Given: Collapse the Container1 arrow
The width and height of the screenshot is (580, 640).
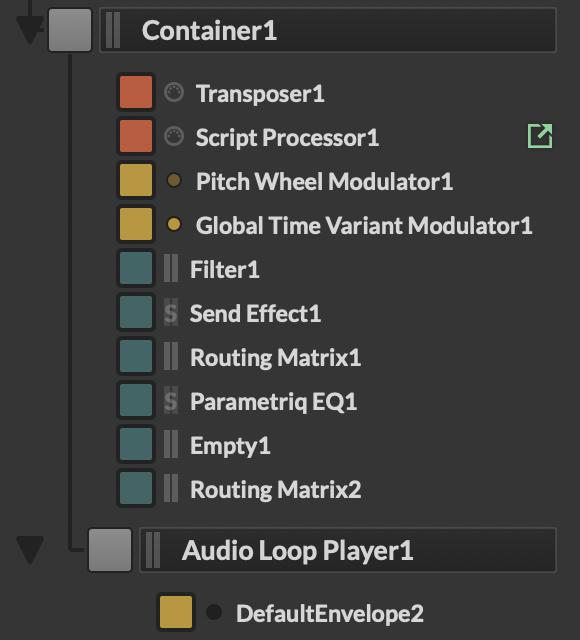Looking at the screenshot, I should pos(29,28).
